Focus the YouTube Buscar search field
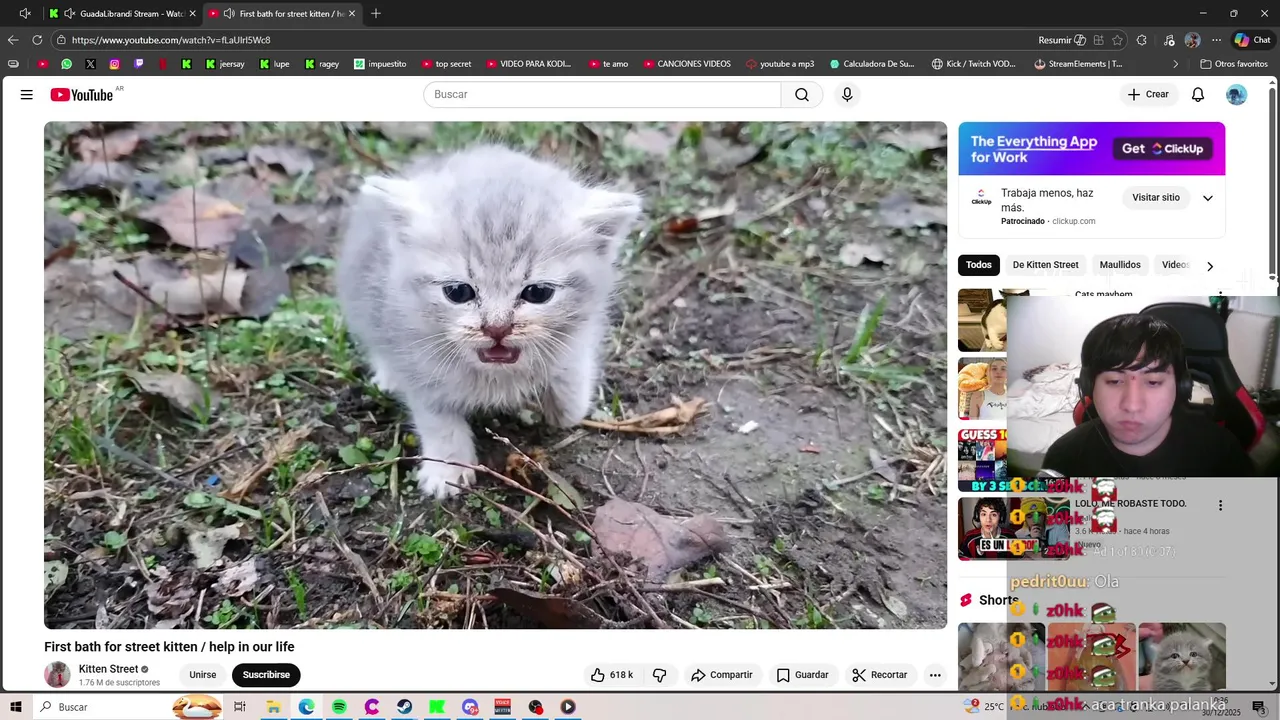This screenshot has height=720, width=1280. (x=602, y=94)
